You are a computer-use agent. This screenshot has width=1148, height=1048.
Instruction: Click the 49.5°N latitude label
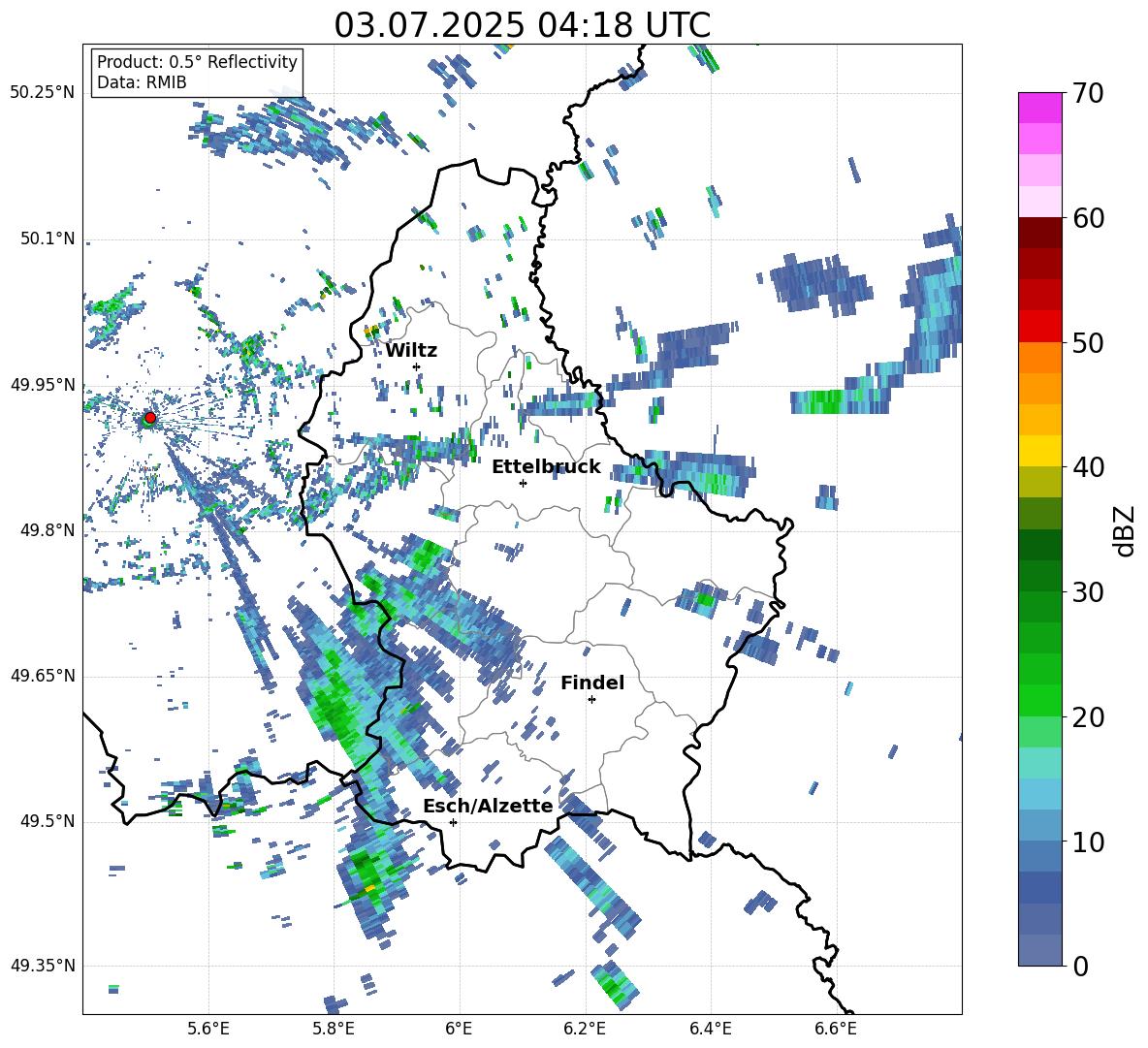point(48,821)
